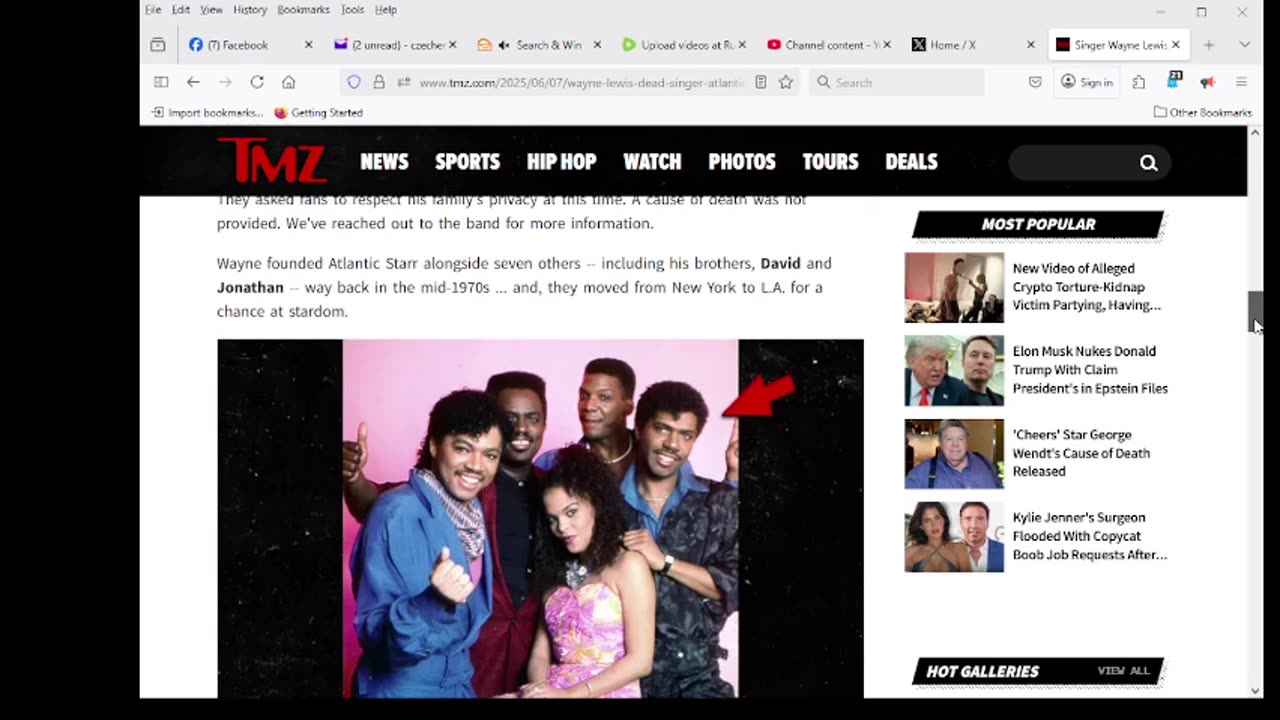
Task: Go back one page
Action: [x=193, y=82]
